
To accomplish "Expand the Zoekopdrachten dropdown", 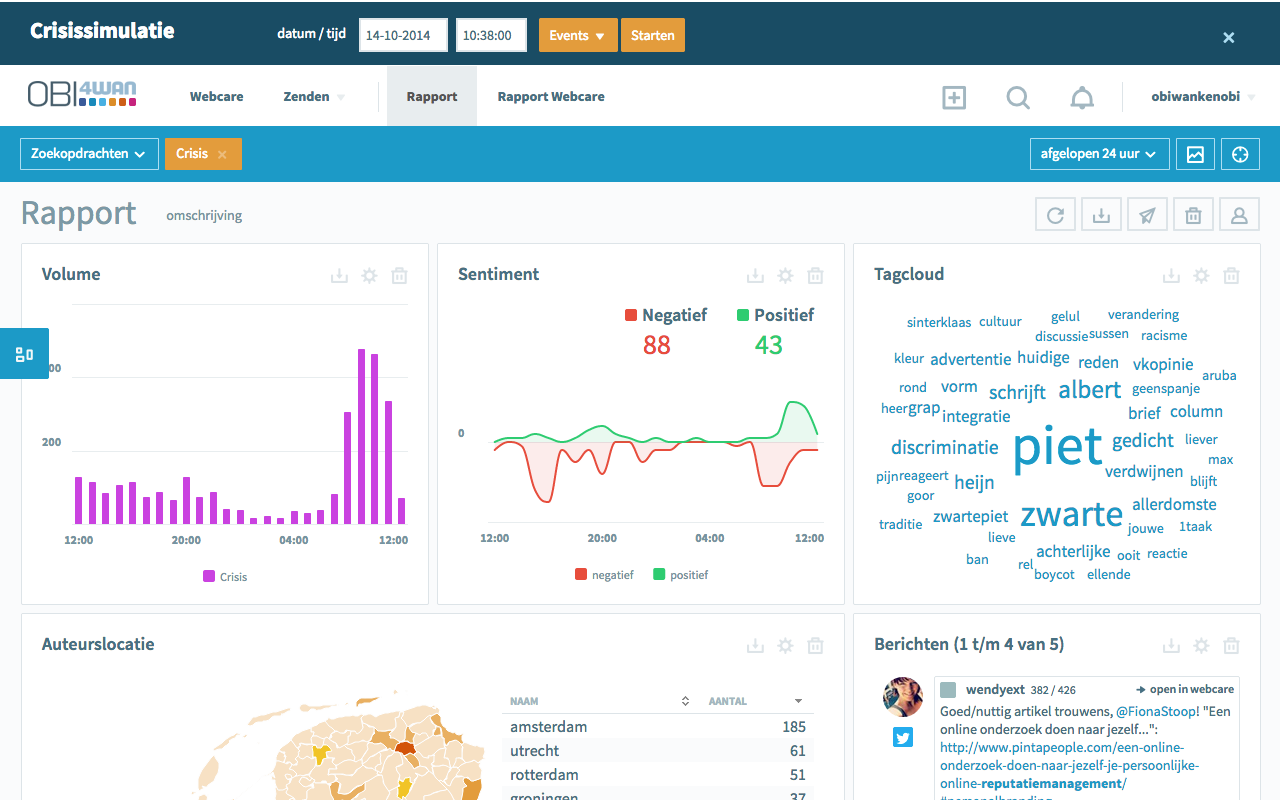I will point(89,154).
